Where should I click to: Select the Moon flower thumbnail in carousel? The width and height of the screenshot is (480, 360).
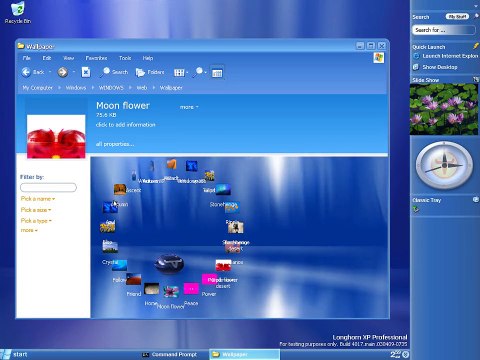click(171, 291)
